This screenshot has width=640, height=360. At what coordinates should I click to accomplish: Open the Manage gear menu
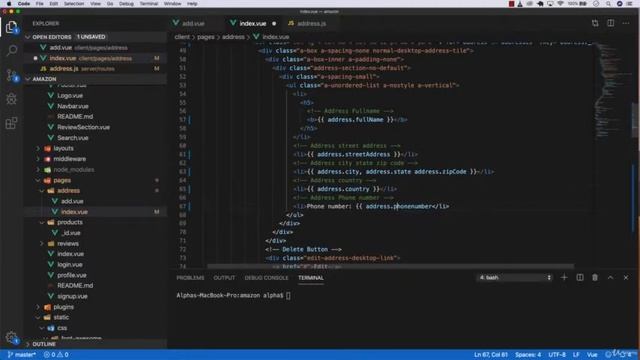tap(12, 337)
